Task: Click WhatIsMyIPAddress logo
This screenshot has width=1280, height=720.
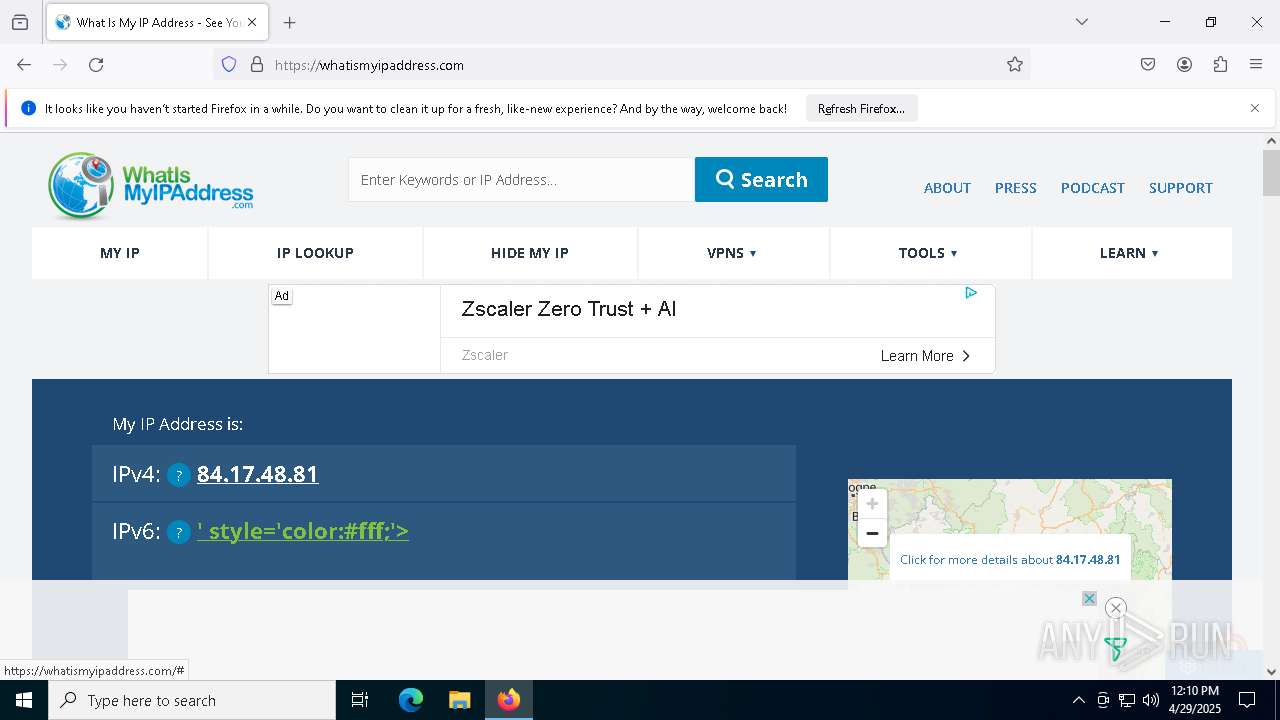Action: tap(151, 186)
